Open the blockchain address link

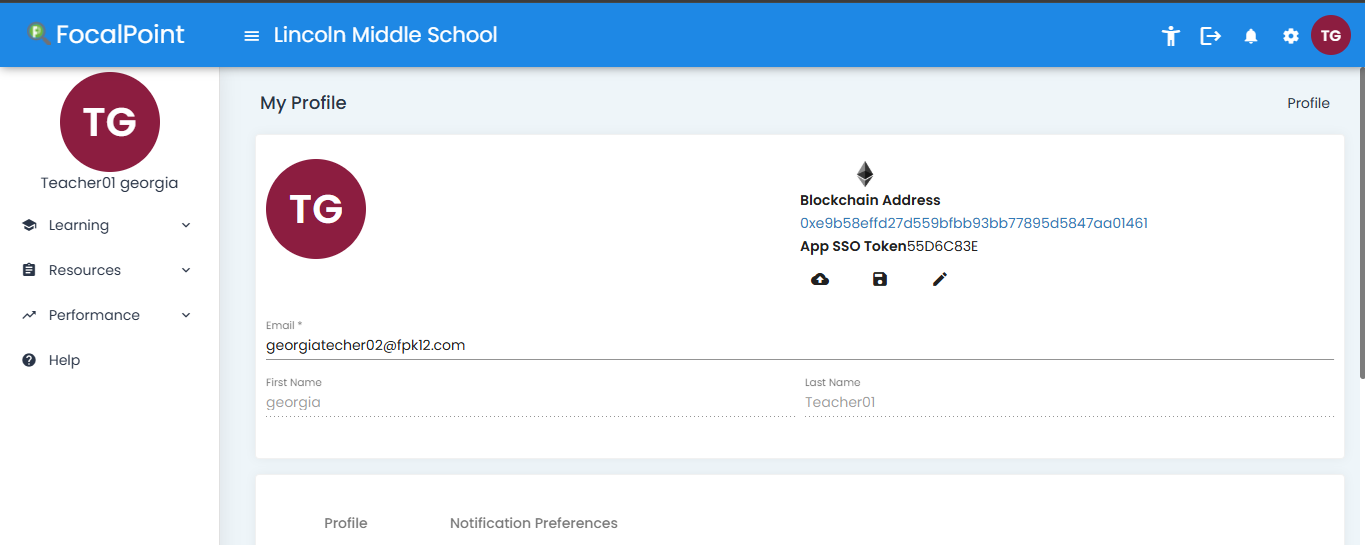pyautogui.click(x=974, y=223)
